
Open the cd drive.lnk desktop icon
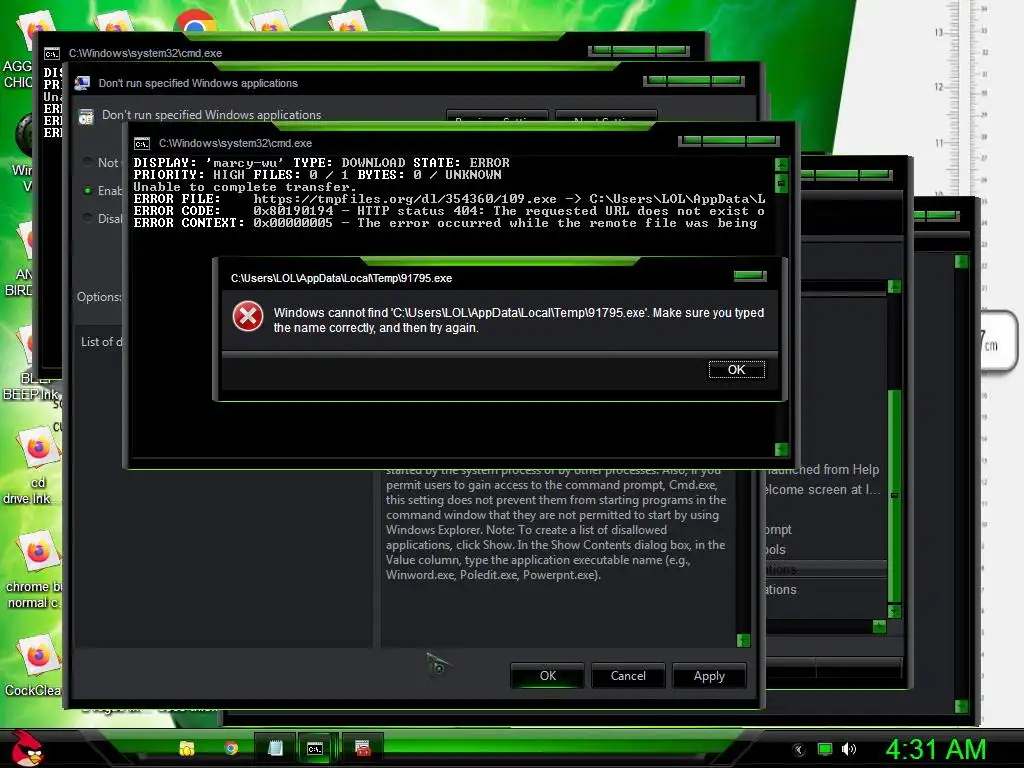tap(33, 466)
